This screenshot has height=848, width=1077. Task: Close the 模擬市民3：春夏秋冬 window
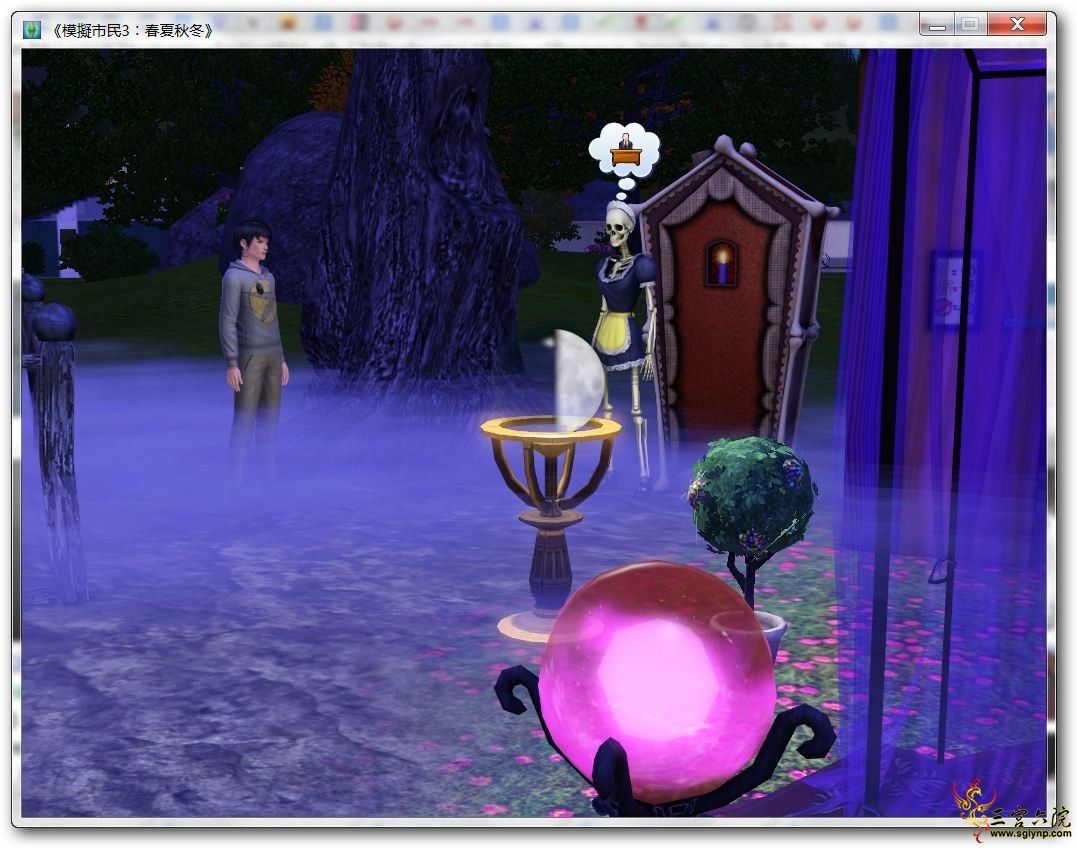(1018, 25)
